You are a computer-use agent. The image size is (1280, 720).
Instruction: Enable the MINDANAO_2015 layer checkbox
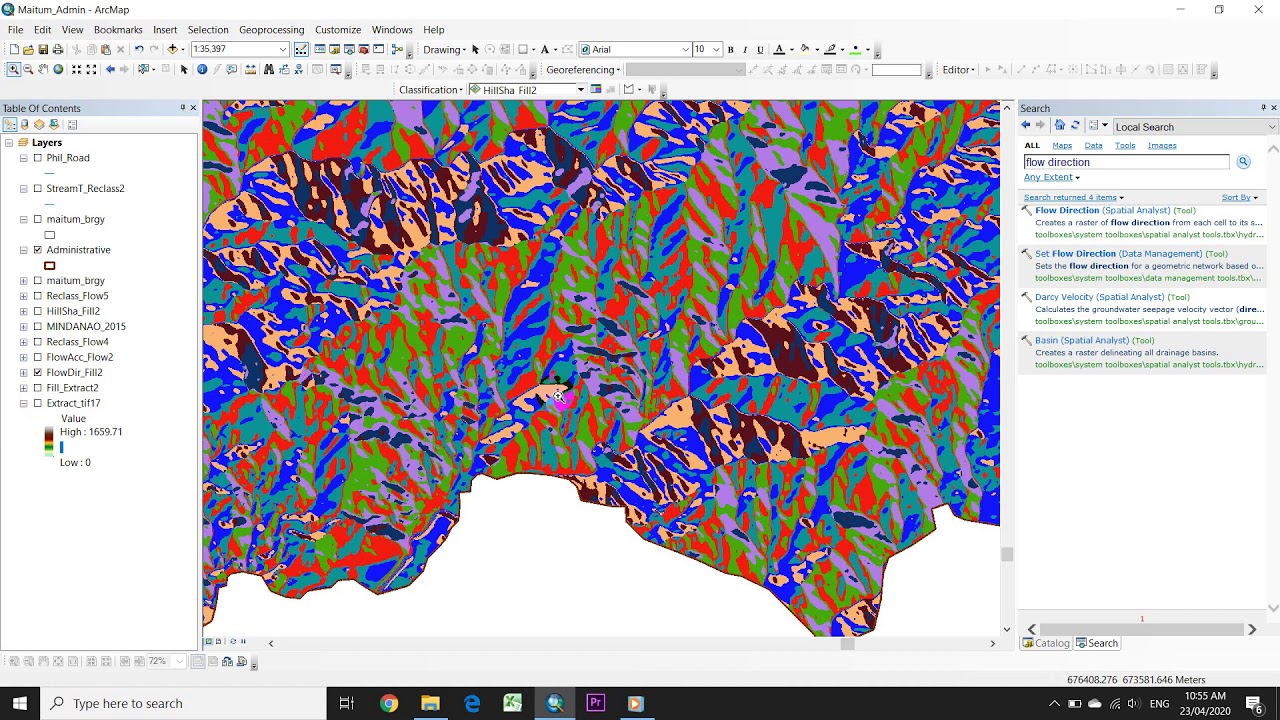38,326
